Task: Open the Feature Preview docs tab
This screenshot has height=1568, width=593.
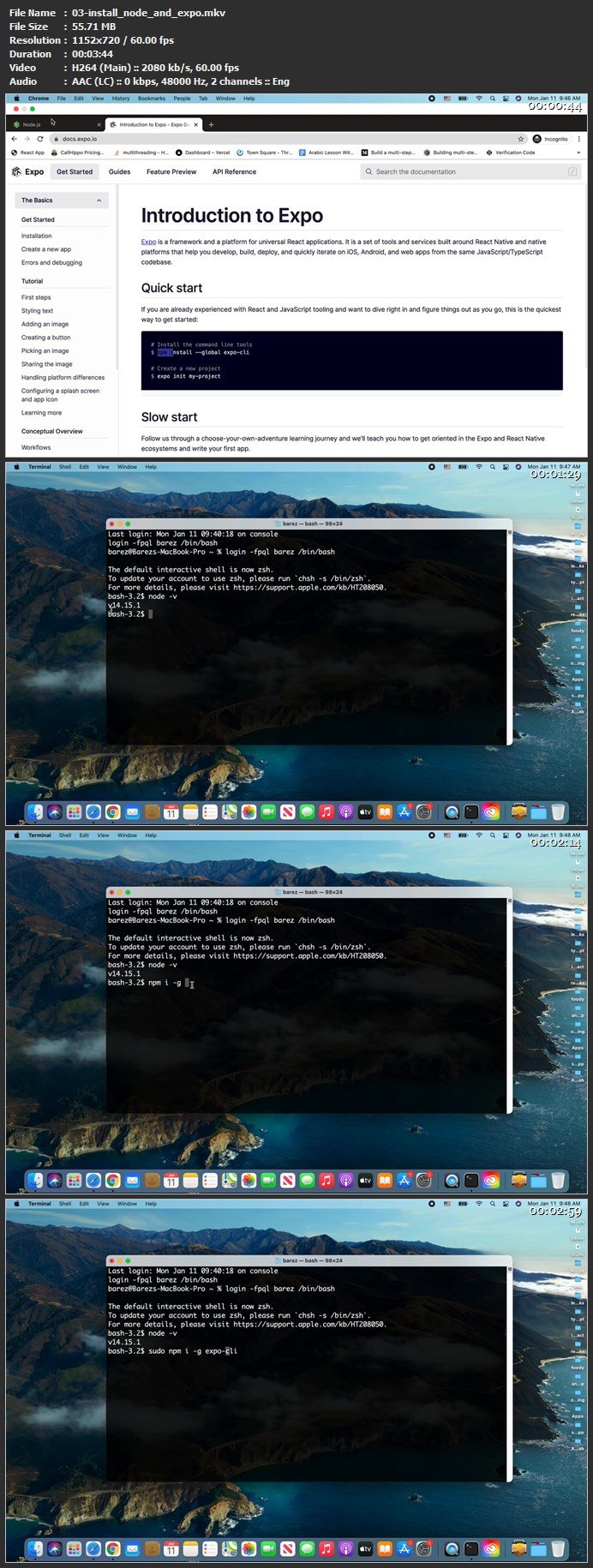Action: 171,171
